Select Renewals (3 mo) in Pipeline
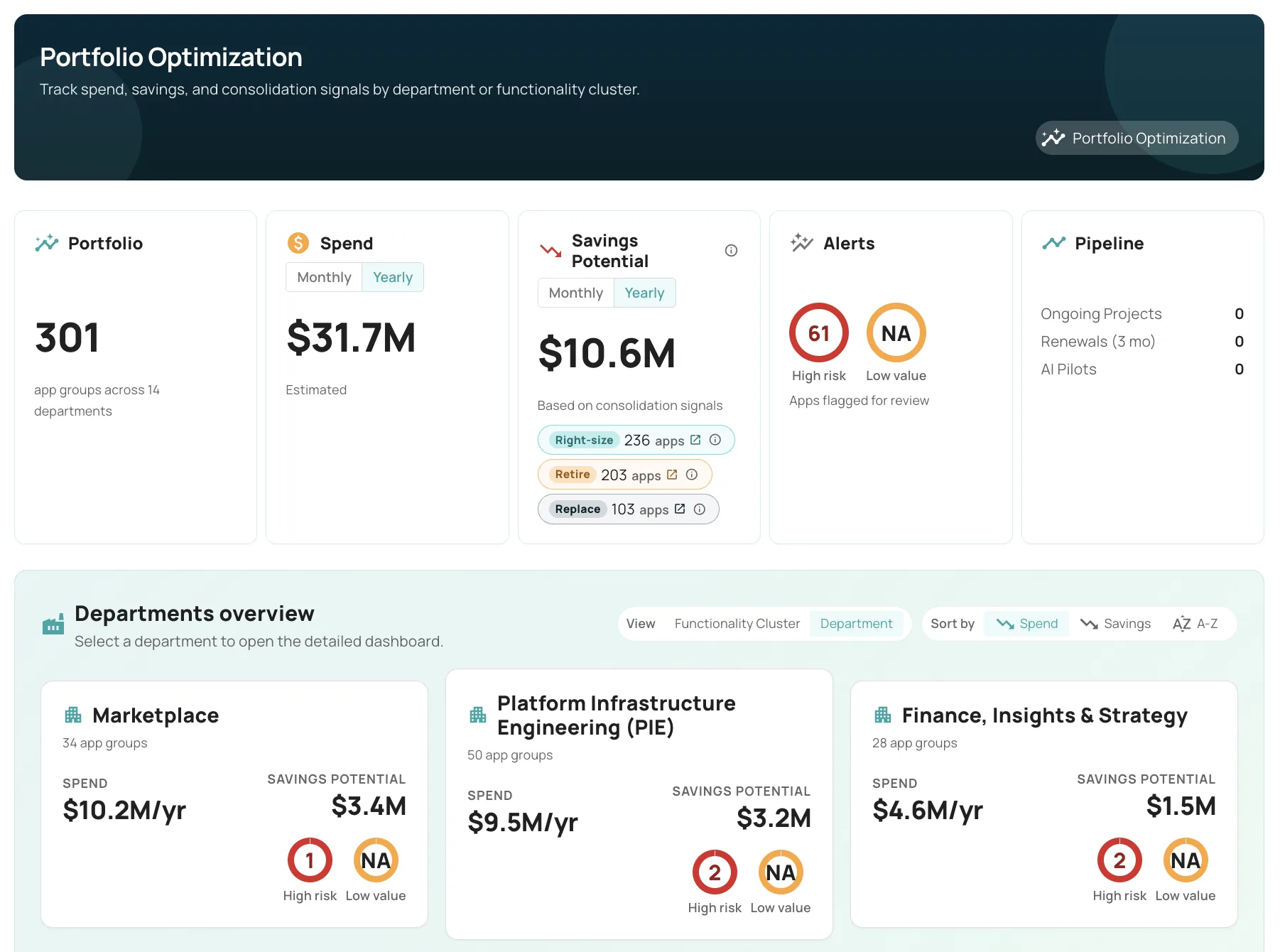The image size is (1280, 952). [x=1142, y=341]
